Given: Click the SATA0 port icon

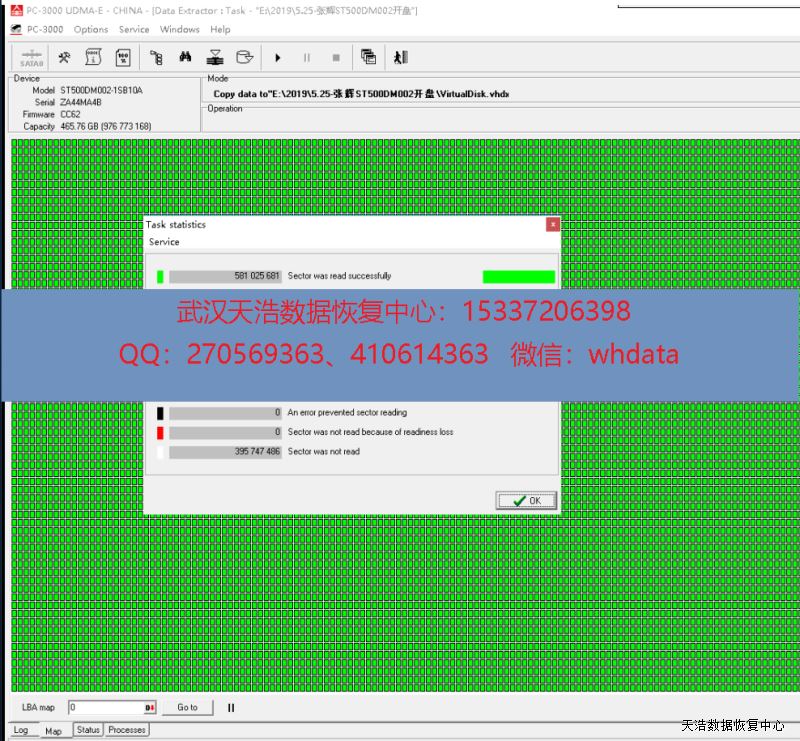Looking at the screenshot, I should pyautogui.click(x=31, y=58).
